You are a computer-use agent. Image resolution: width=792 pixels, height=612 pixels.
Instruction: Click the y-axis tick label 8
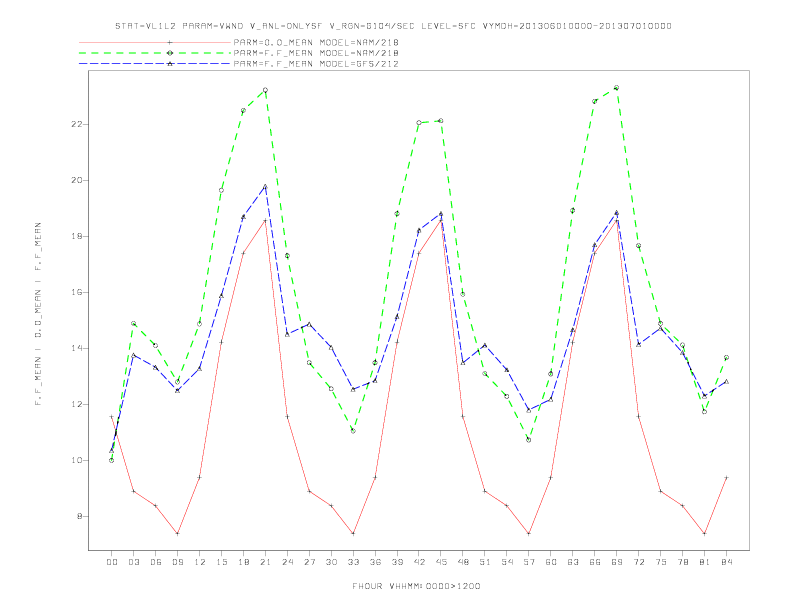(79, 517)
